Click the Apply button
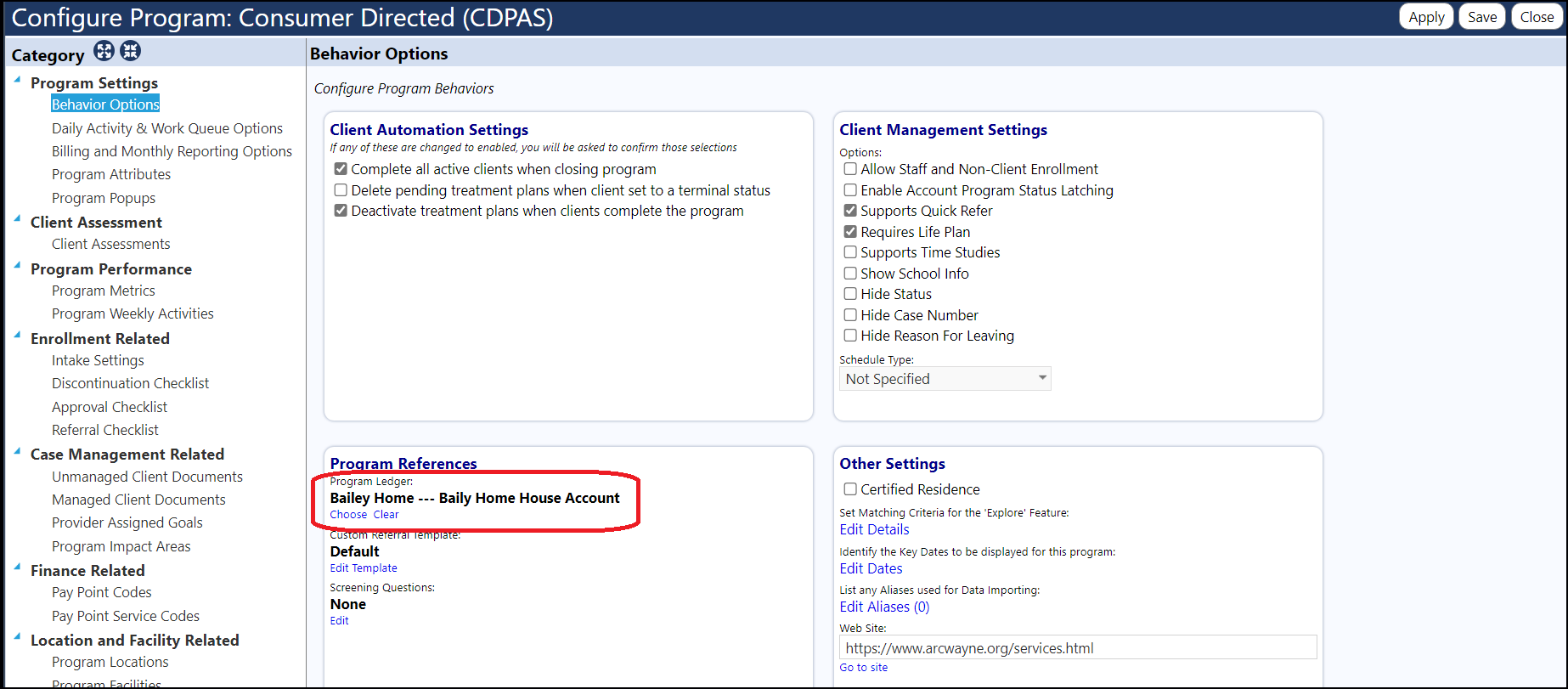The width and height of the screenshot is (1568, 689). [1426, 17]
